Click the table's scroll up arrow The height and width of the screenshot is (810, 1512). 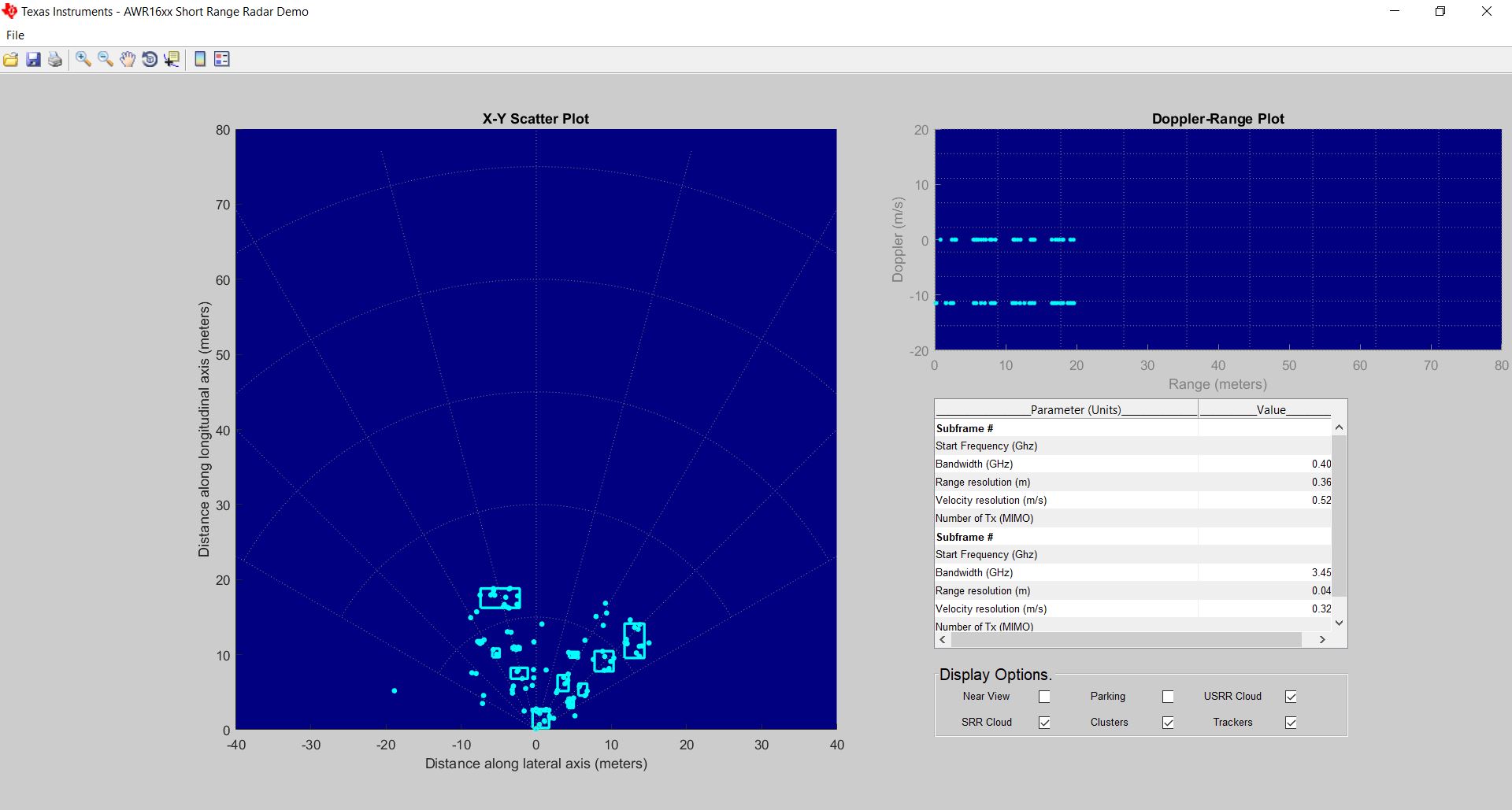1339,427
